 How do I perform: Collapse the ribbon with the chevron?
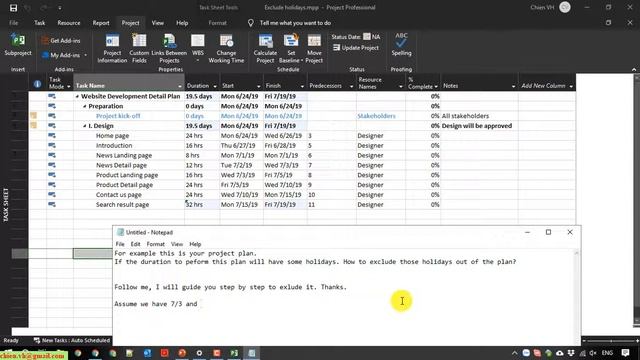click(633, 69)
